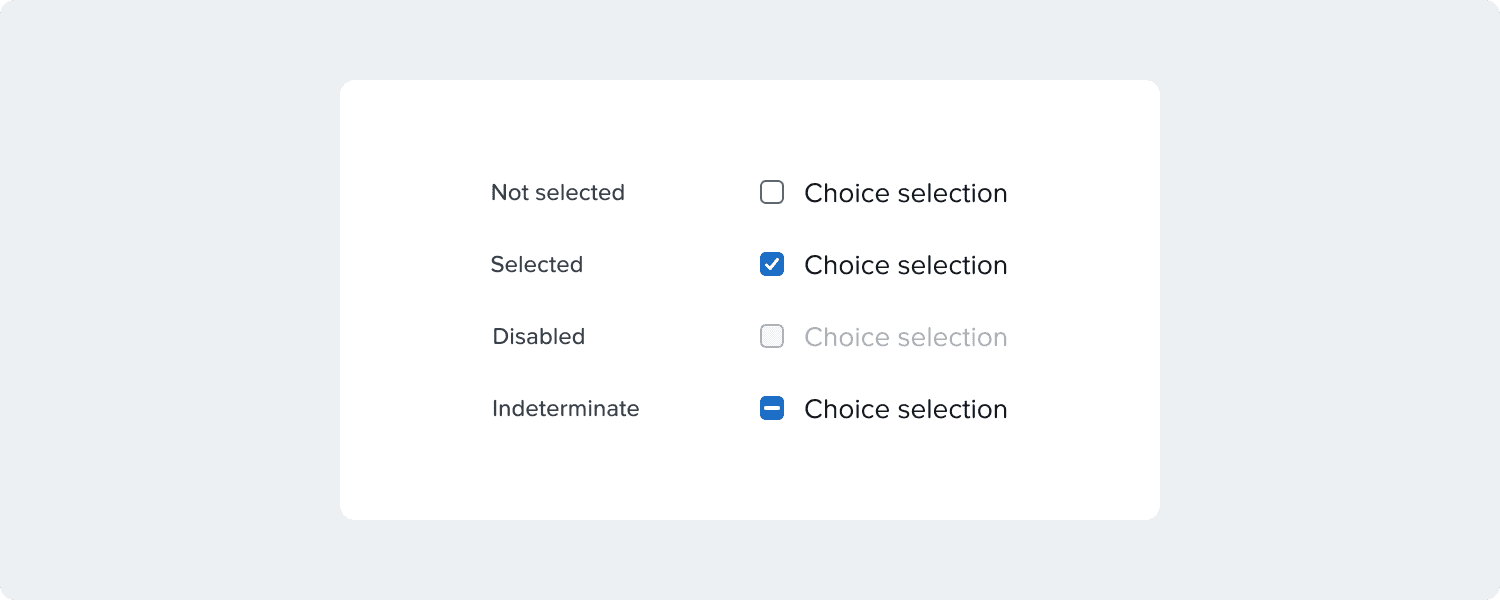Check the empty checkbox in Not selected row
The width and height of the screenshot is (1500, 600).
(x=772, y=192)
